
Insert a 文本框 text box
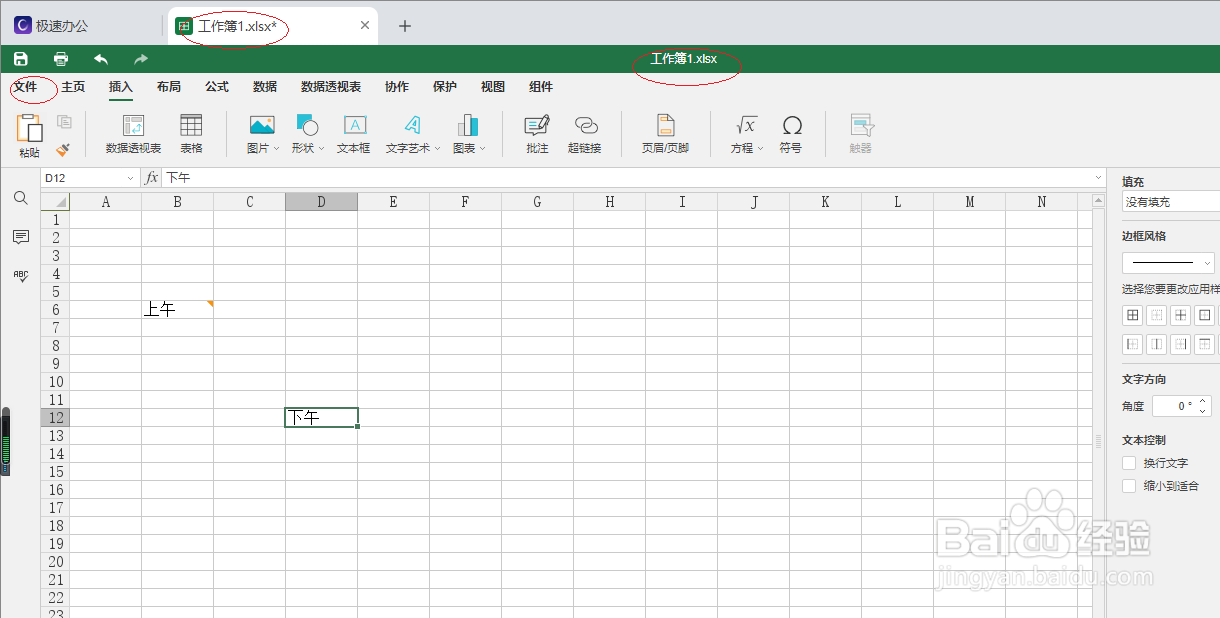click(353, 132)
